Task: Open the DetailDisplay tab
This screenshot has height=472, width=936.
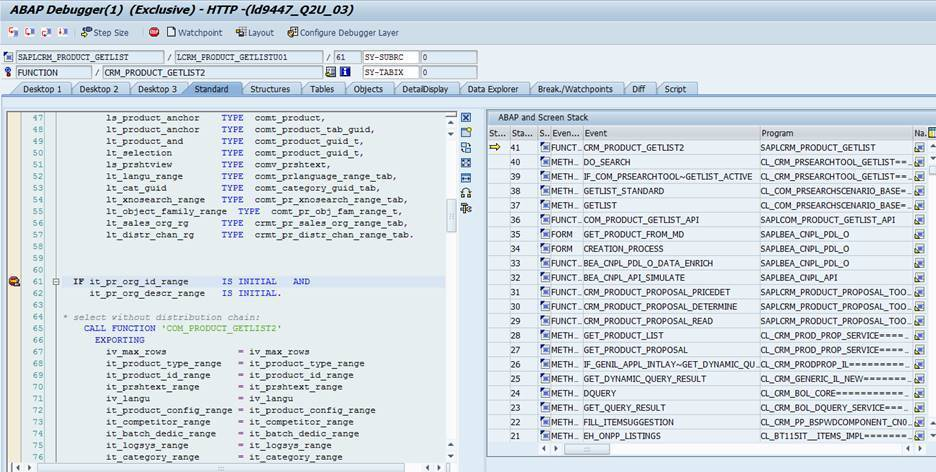Action: click(424, 89)
